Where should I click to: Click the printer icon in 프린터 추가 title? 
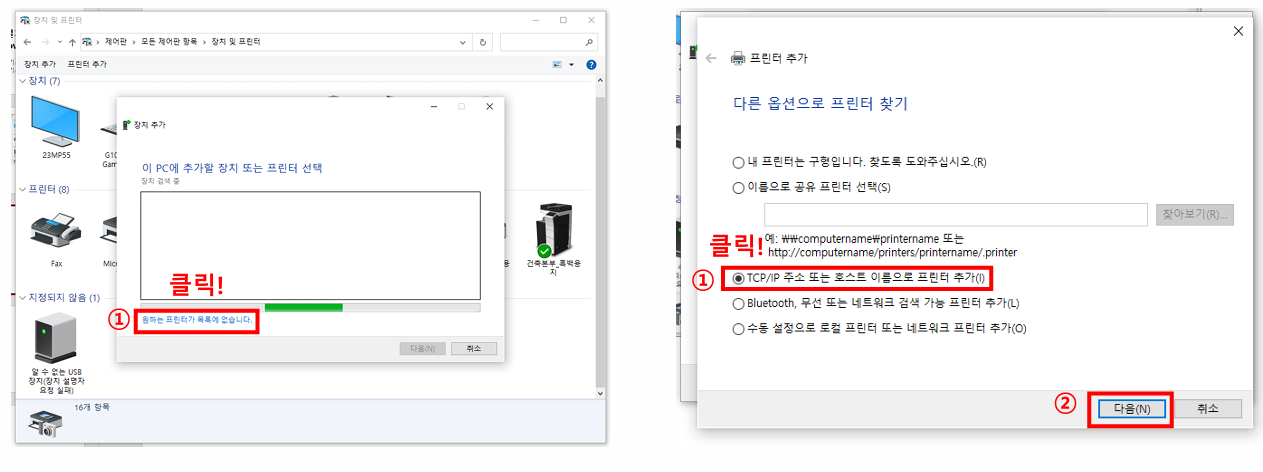coord(738,58)
